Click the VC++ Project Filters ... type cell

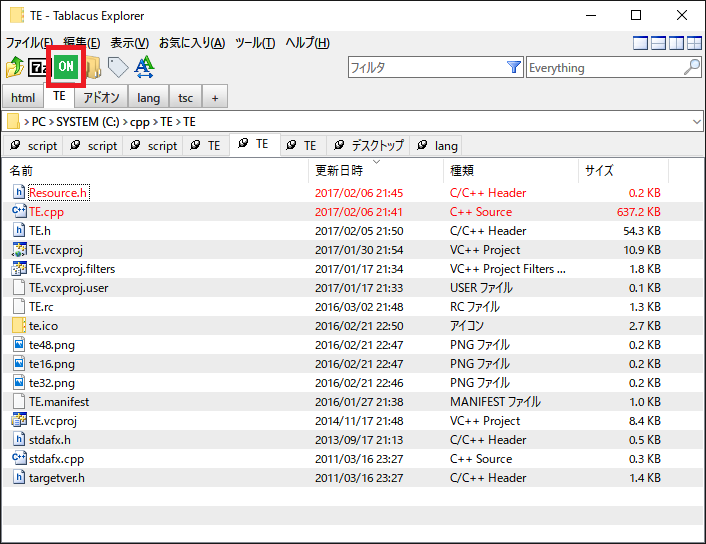[x=507, y=269]
